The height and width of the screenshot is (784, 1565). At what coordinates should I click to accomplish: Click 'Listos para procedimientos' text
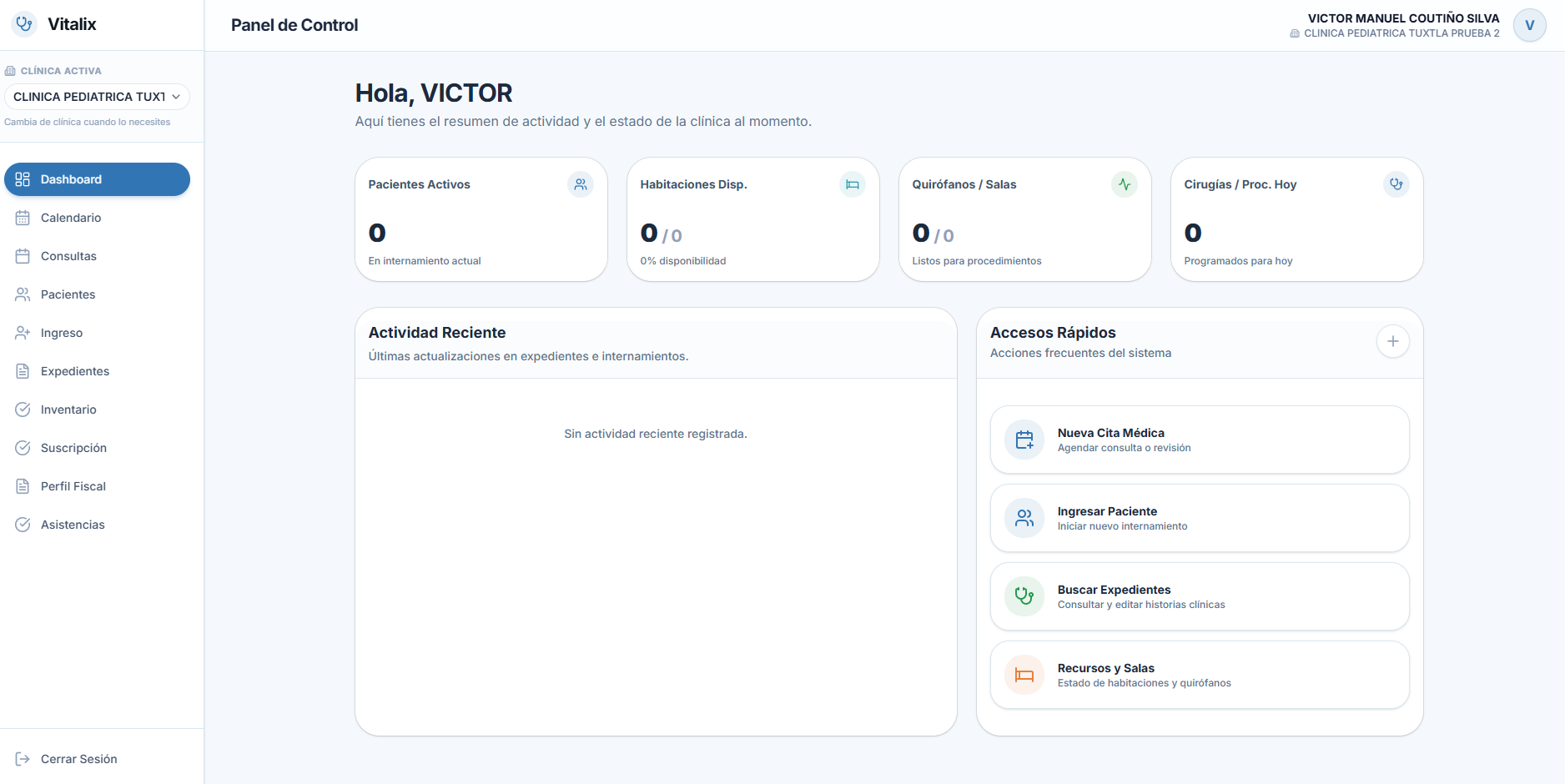coord(977,261)
